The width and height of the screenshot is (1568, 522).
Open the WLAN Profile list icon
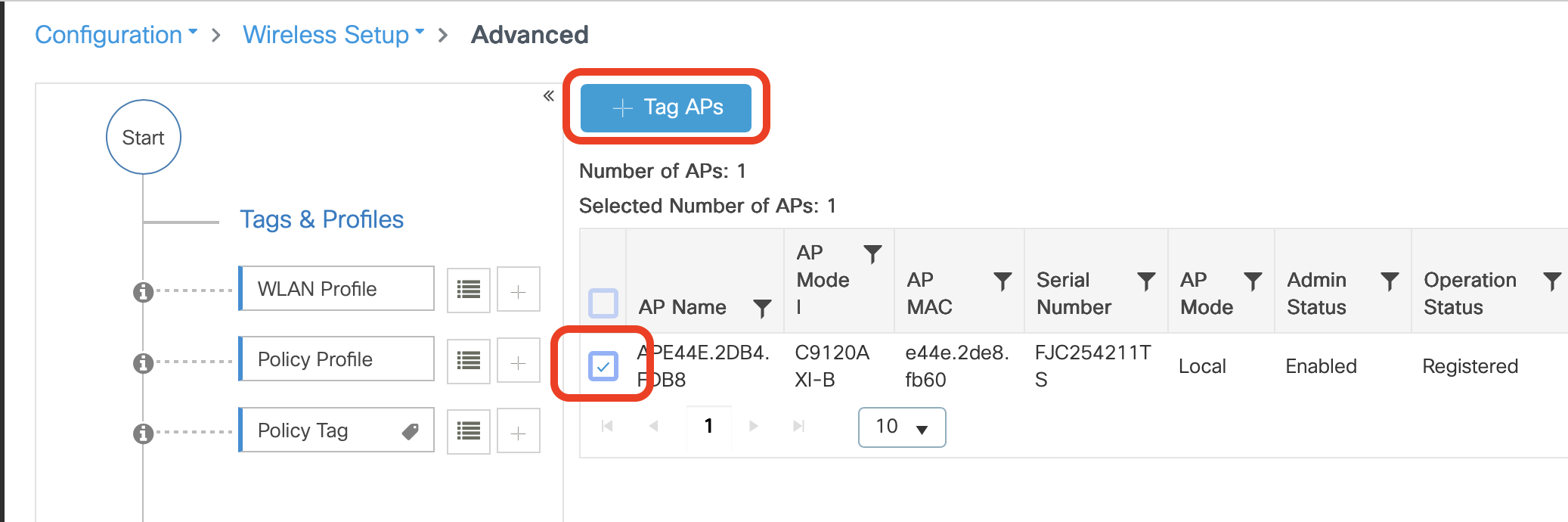(469, 290)
